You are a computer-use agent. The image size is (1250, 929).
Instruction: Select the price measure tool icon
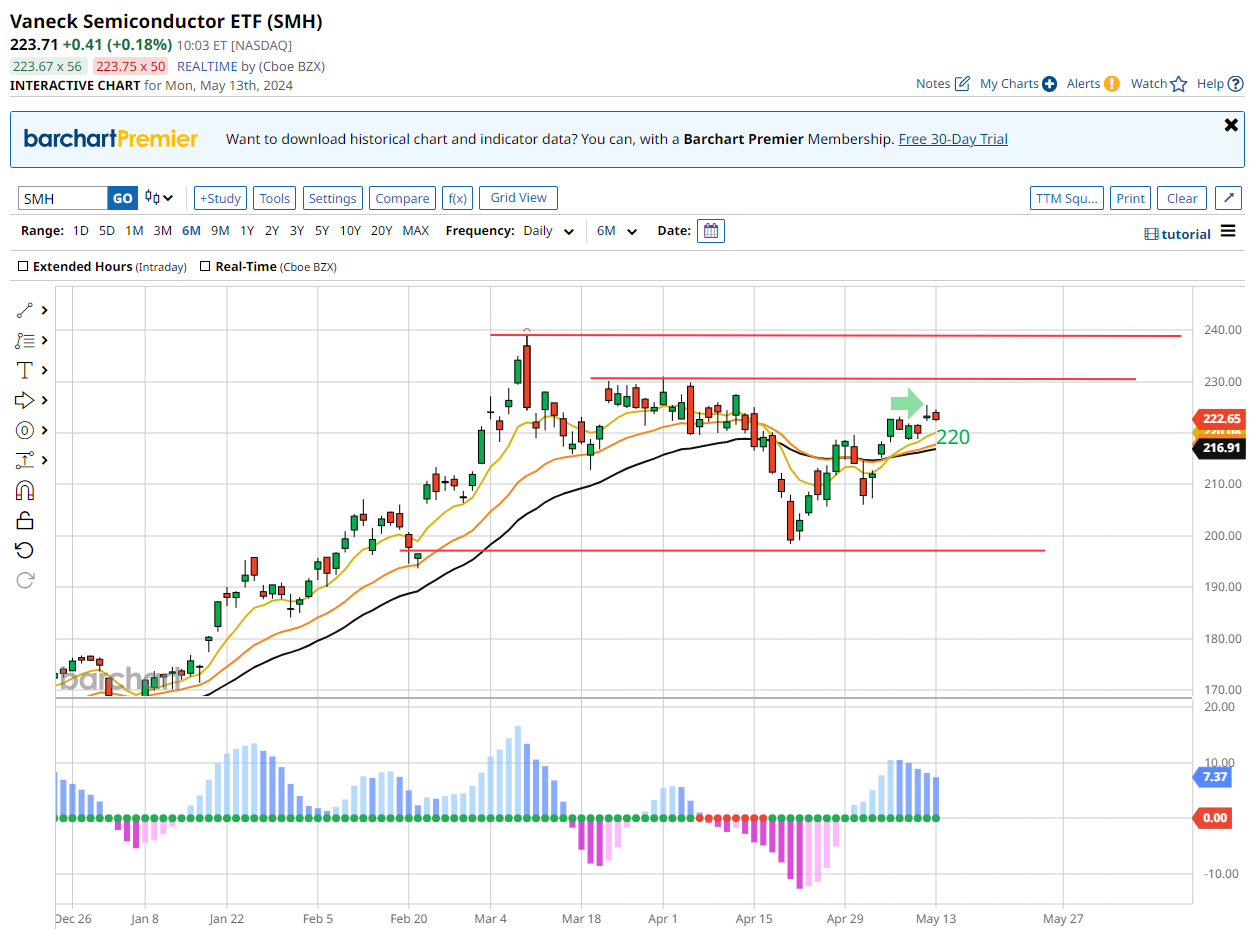click(x=25, y=461)
